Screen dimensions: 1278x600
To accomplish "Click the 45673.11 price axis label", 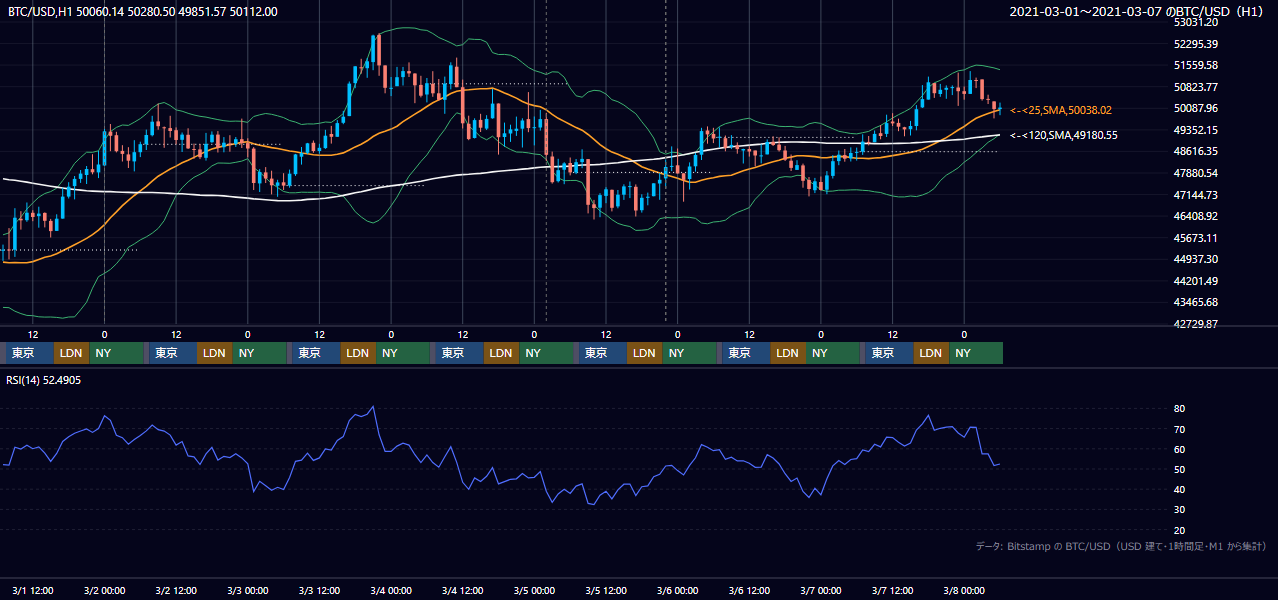I will tap(1196, 238).
